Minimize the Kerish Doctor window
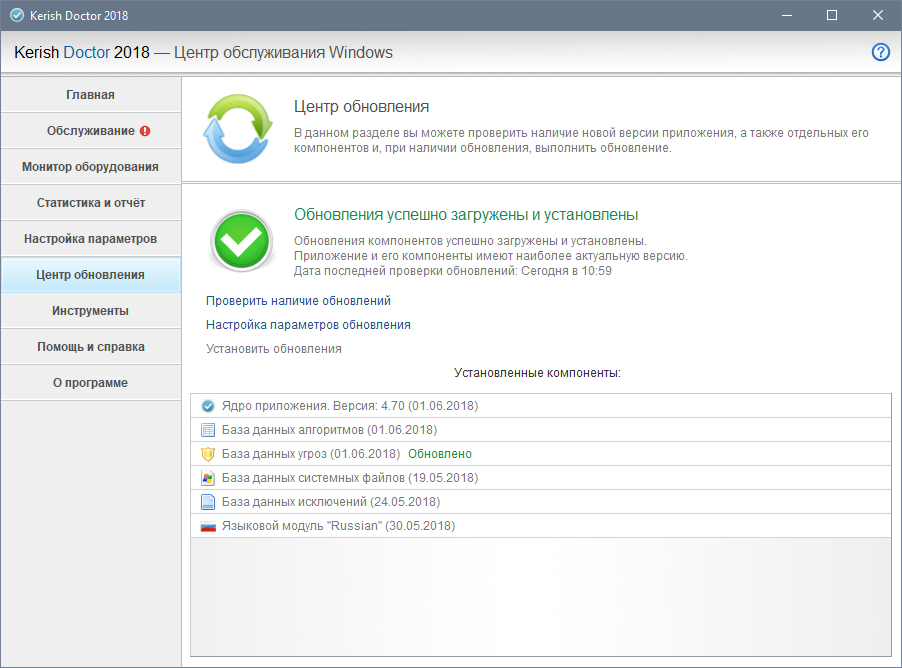Screen dimensions: 902x668 coord(787,16)
